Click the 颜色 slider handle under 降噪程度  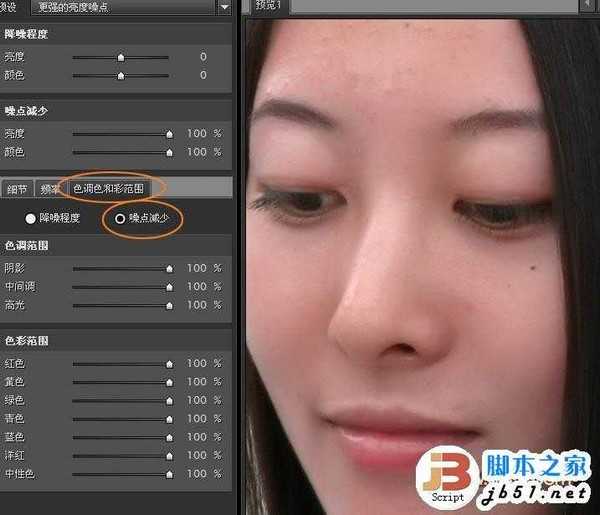pos(121,75)
